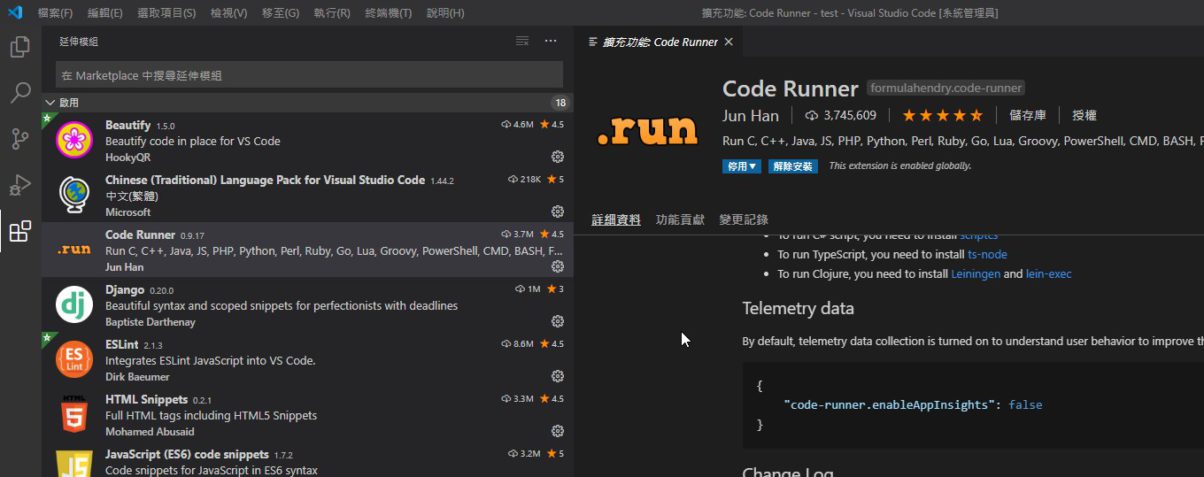Select Beautify extension in the list
The width and height of the screenshot is (1204, 477).
pos(307,140)
